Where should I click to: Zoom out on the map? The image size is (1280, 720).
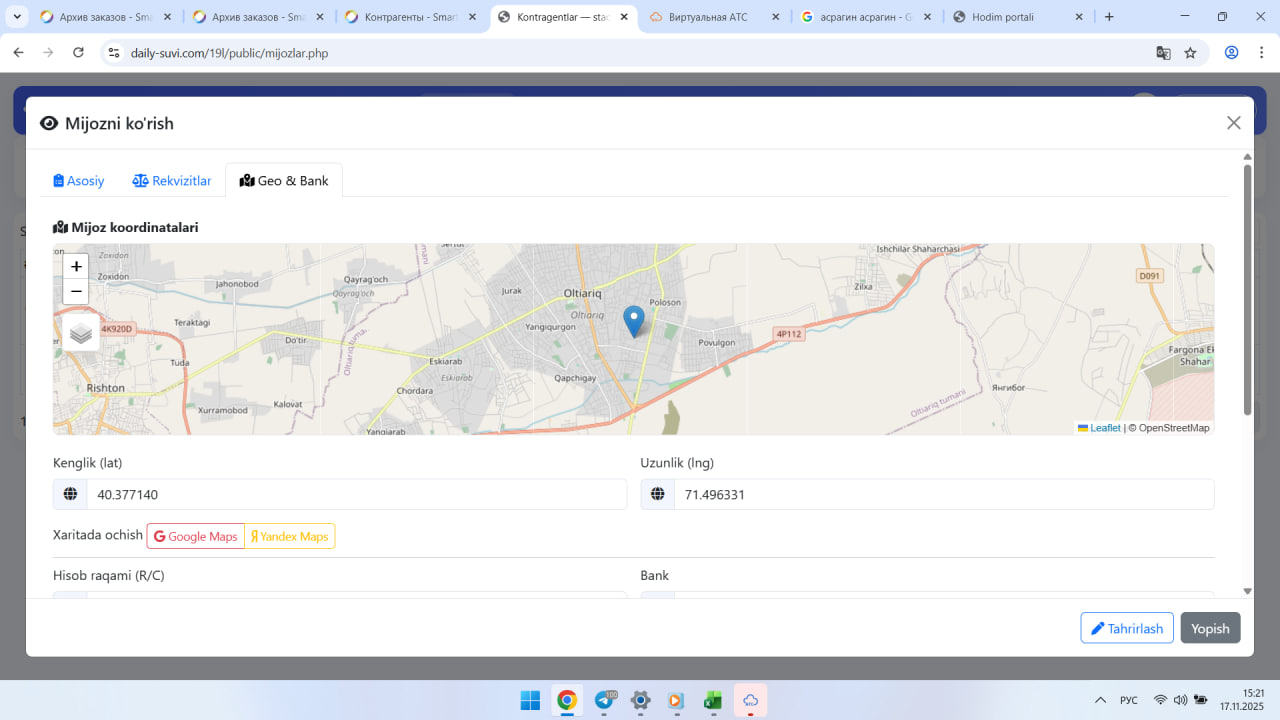pos(76,292)
